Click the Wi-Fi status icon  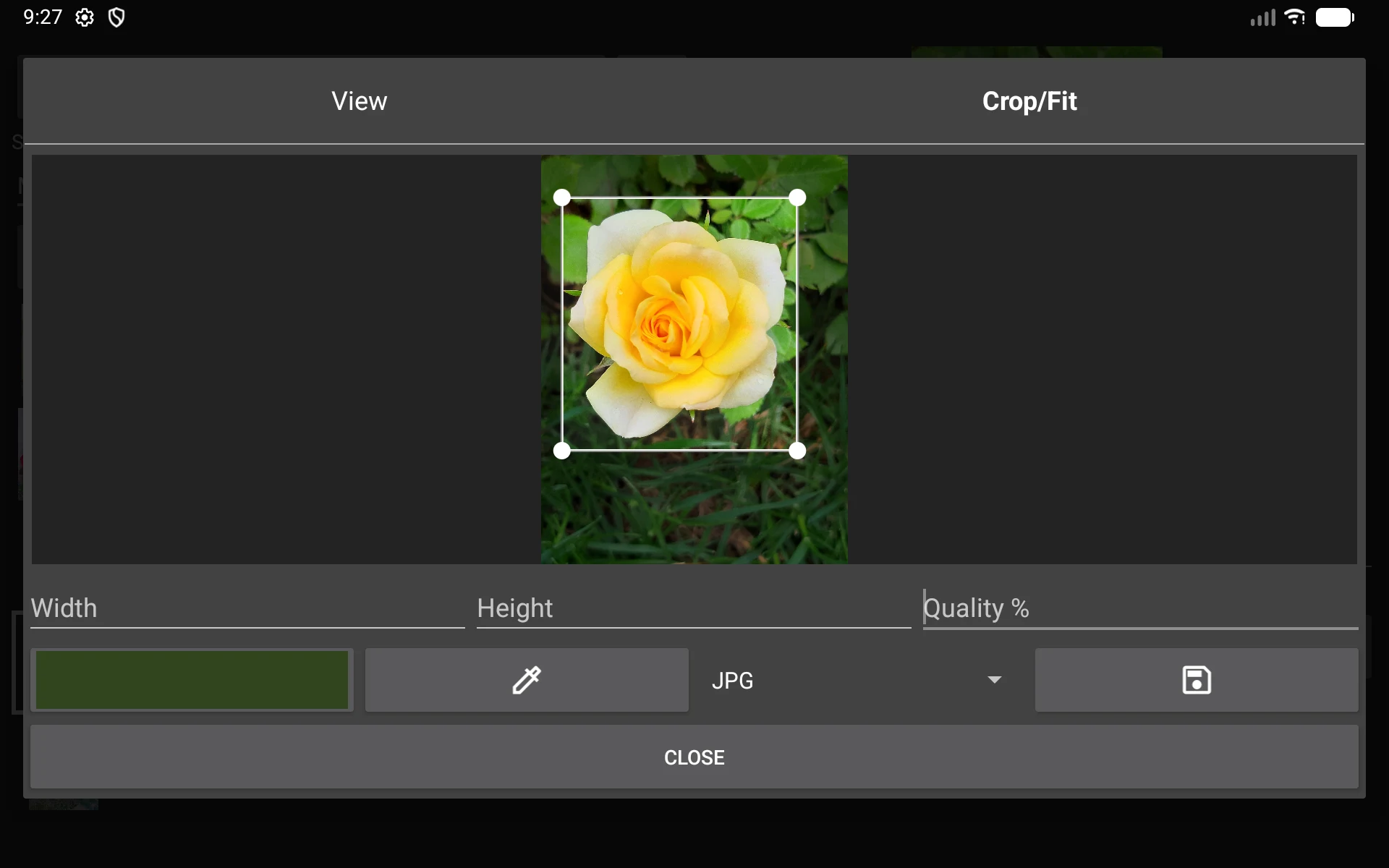coord(1294,17)
